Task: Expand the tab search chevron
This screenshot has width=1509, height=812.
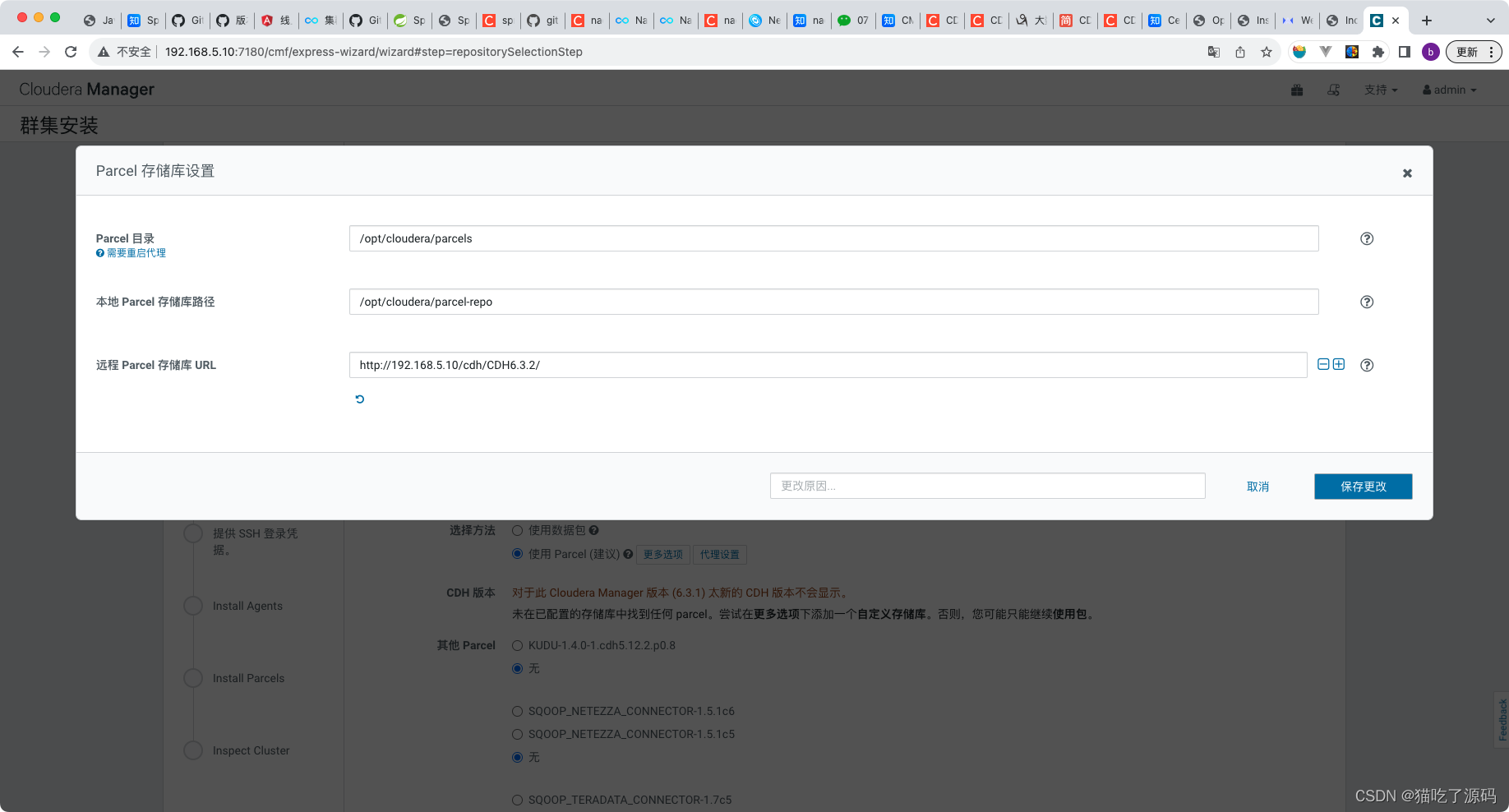Action: [x=1491, y=21]
